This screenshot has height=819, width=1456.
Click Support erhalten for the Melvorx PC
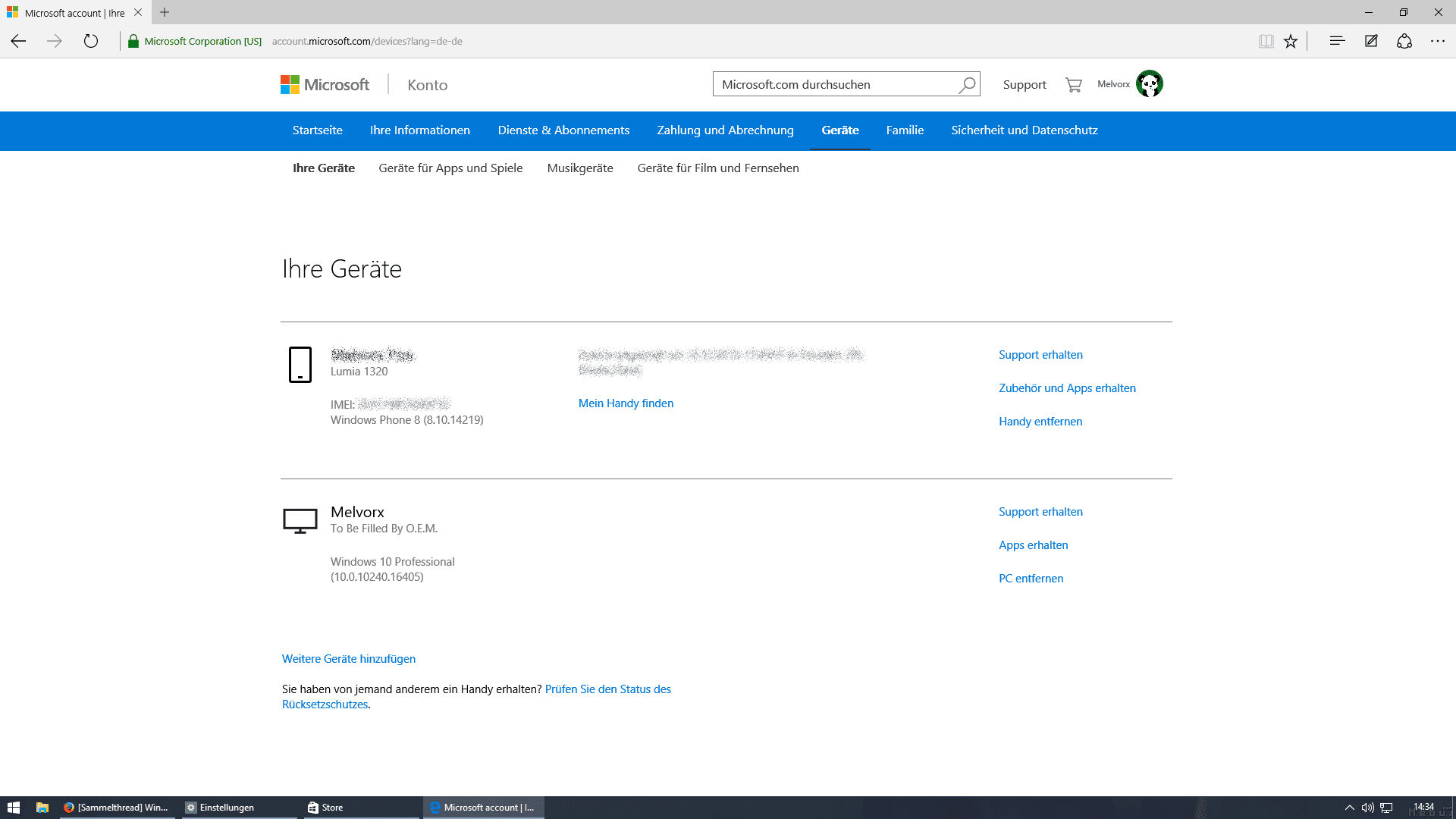click(1040, 512)
